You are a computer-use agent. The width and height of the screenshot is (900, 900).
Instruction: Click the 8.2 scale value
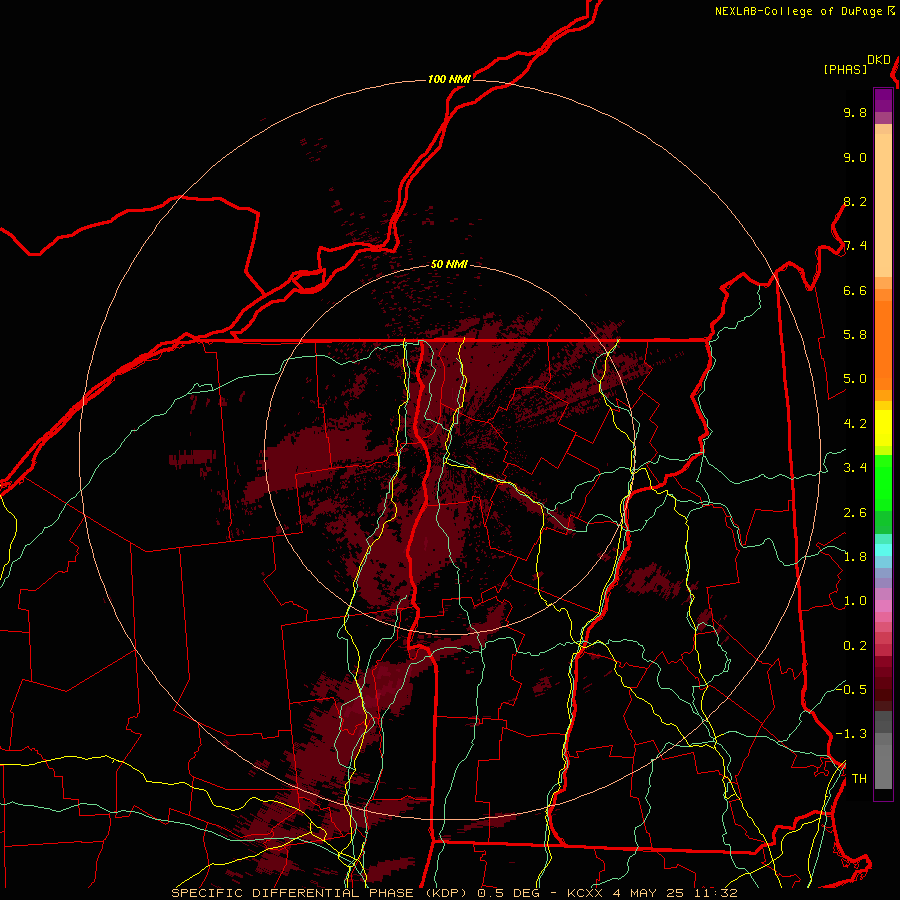tap(855, 201)
